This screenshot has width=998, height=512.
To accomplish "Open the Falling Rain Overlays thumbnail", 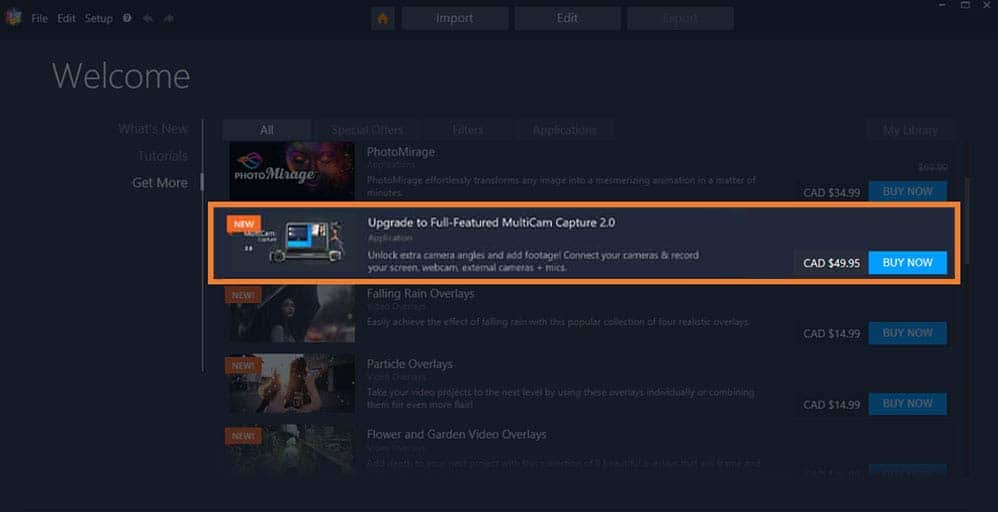I will tap(292, 313).
